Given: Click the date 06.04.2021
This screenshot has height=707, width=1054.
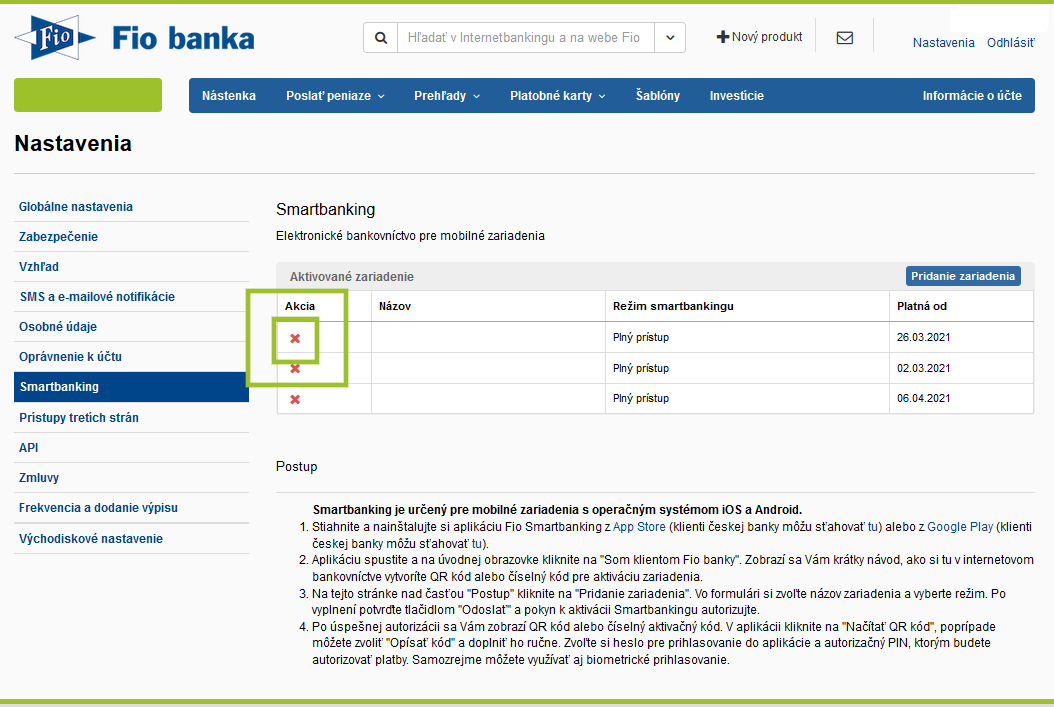Looking at the screenshot, I should [924, 399].
